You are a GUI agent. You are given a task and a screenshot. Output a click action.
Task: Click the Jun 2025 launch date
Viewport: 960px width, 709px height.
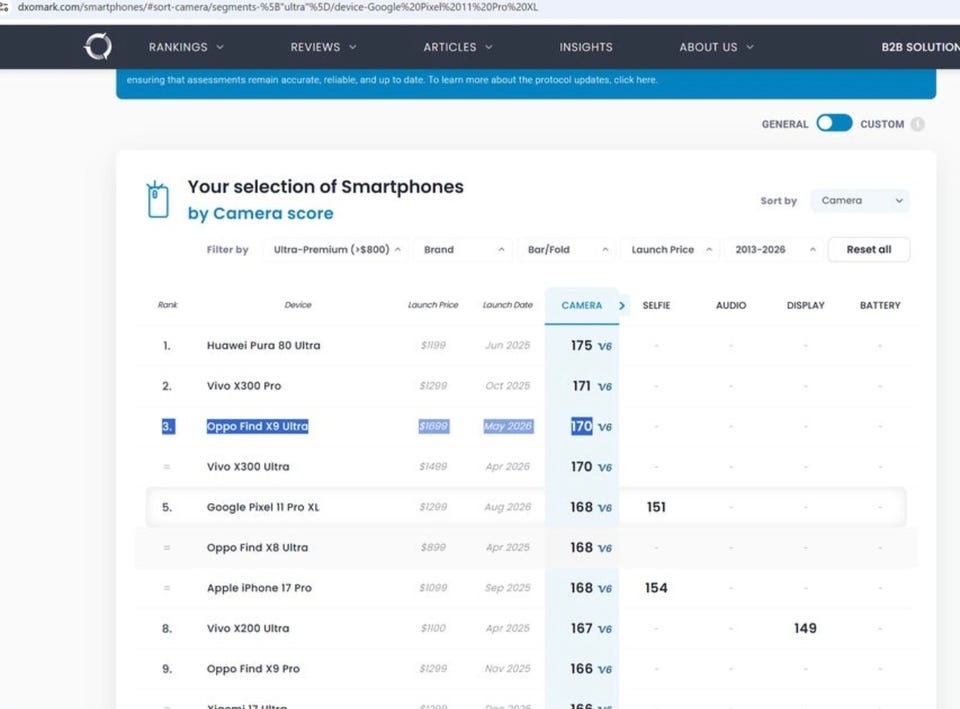coord(508,345)
